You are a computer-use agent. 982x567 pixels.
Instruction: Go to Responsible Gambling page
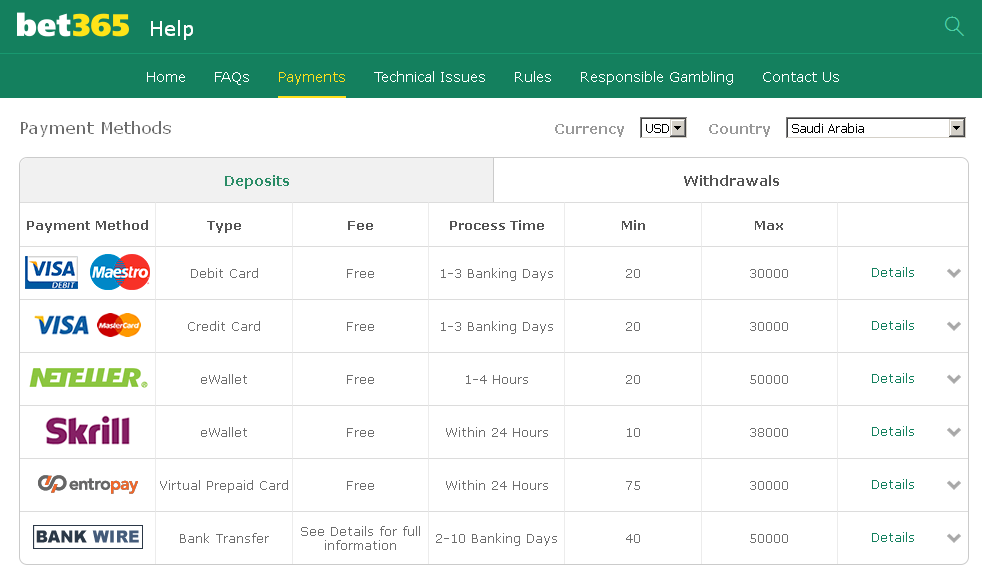[656, 77]
